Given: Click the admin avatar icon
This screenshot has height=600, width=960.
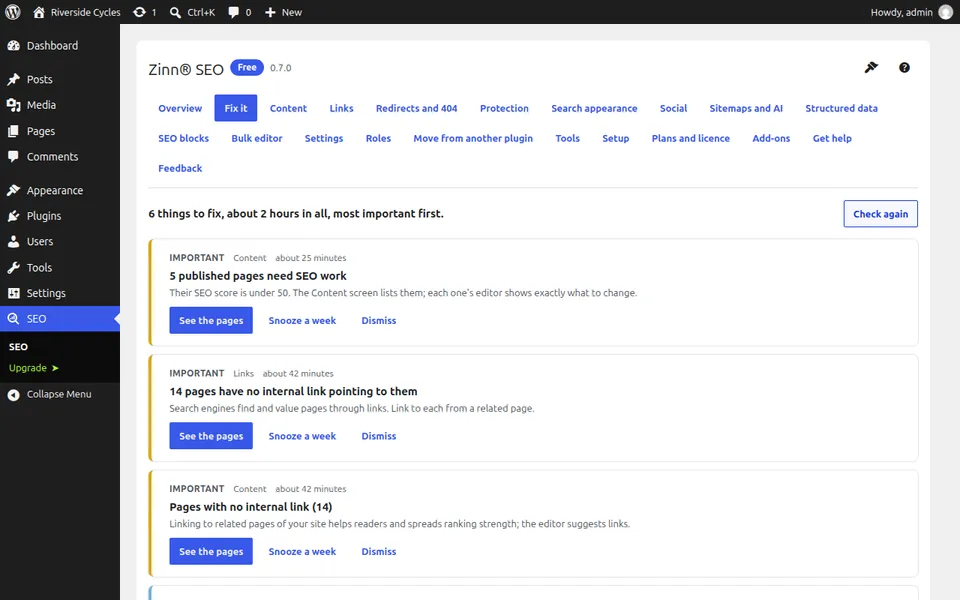Looking at the screenshot, I should (946, 12).
